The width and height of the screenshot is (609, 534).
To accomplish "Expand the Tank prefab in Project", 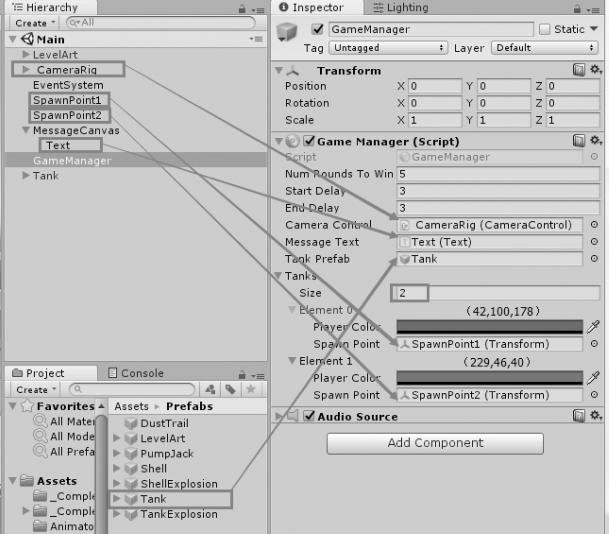I will coord(117,498).
